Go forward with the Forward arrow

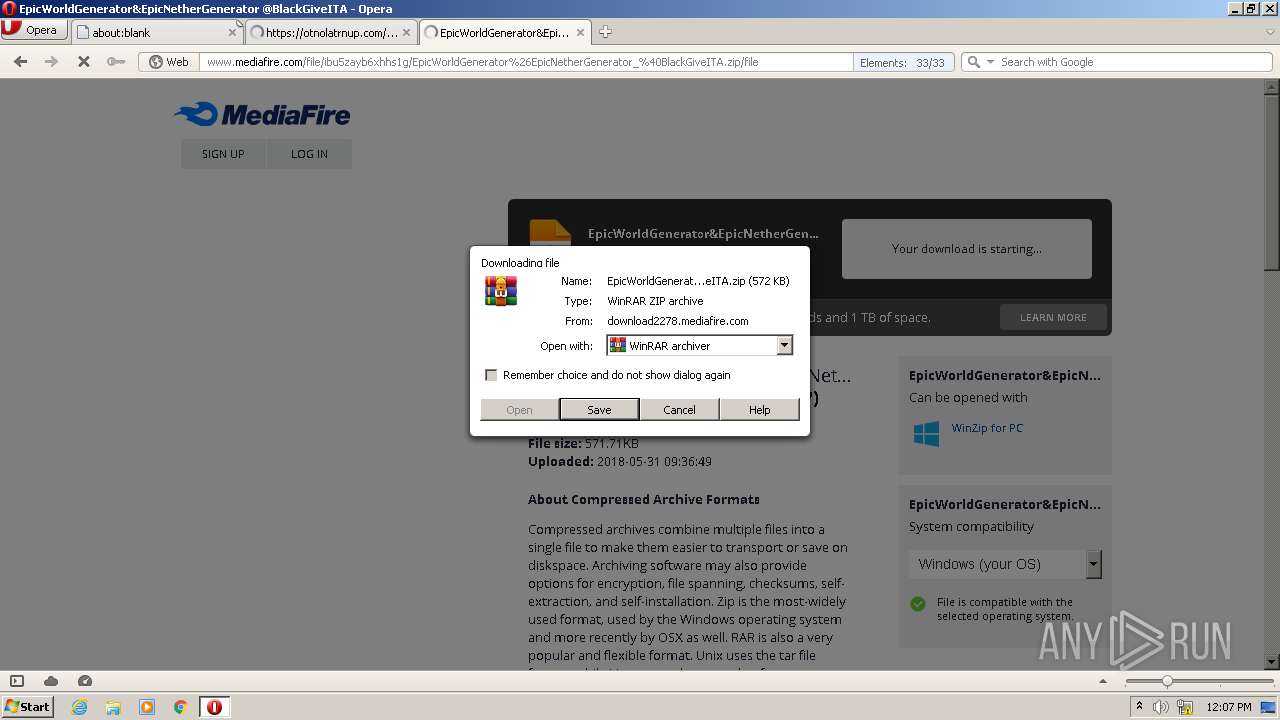click(x=51, y=62)
